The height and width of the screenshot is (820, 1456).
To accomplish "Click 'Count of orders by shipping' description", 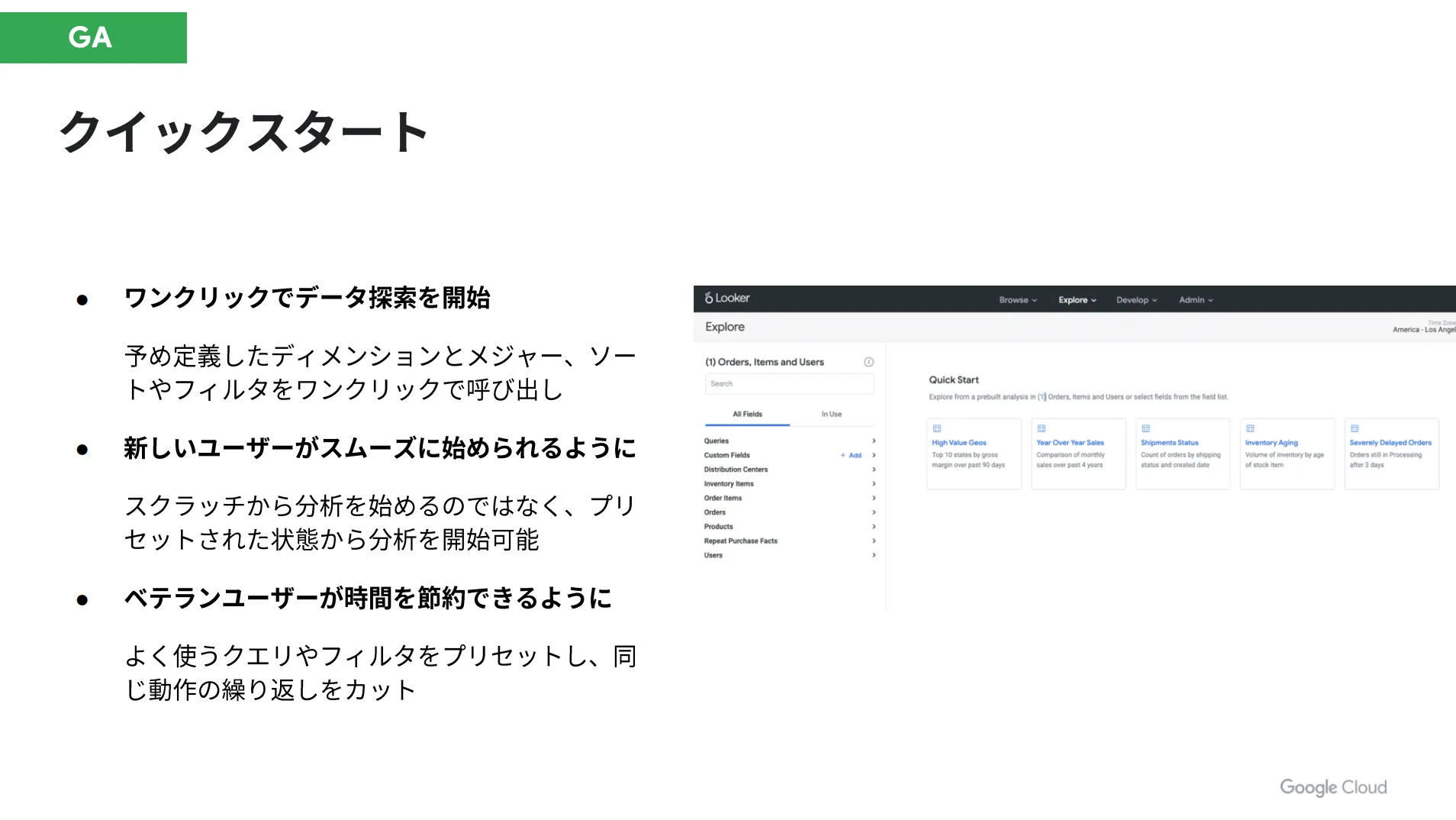I will click(x=1181, y=455).
